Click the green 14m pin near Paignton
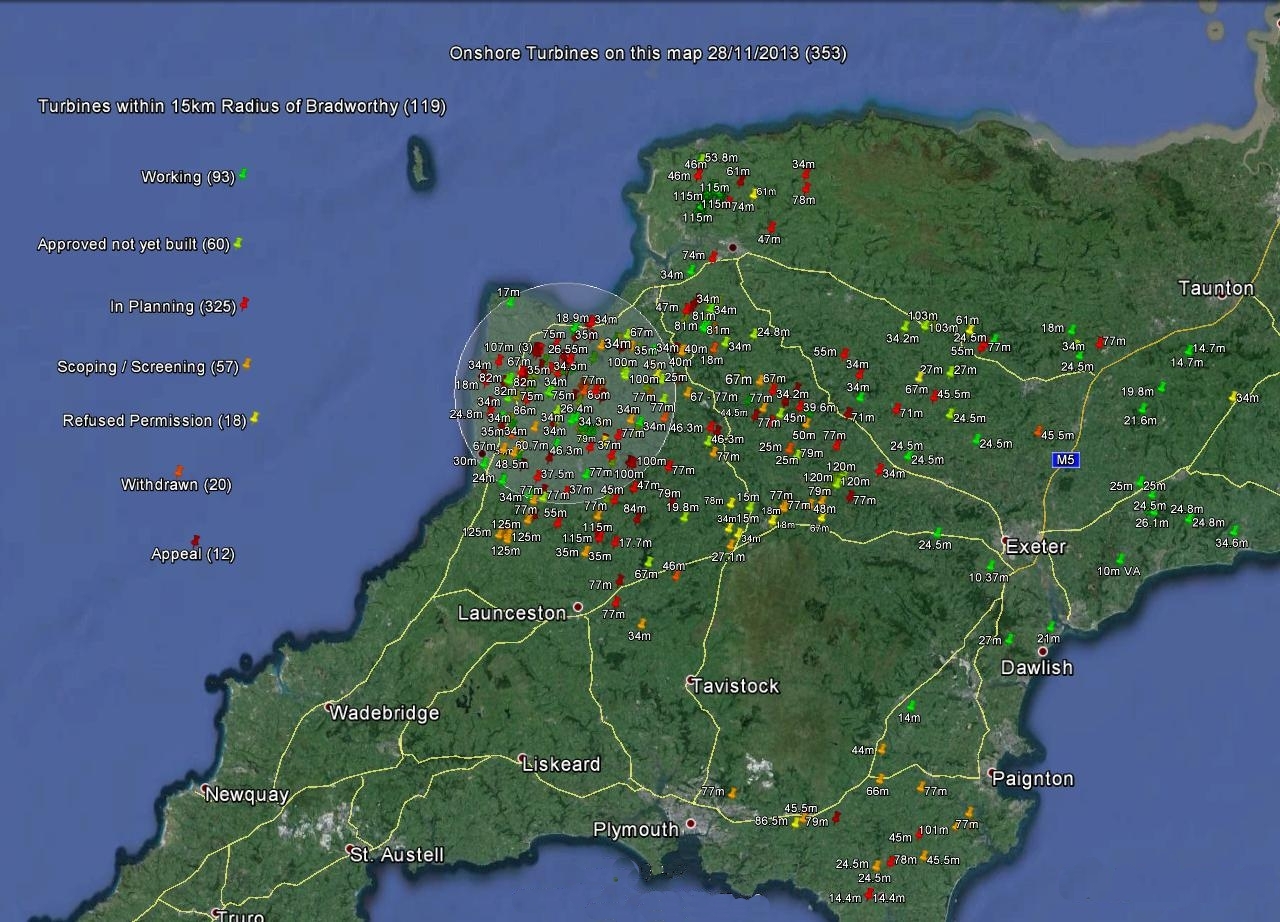Image resolution: width=1280 pixels, height=922 pixels. (910, 706)
